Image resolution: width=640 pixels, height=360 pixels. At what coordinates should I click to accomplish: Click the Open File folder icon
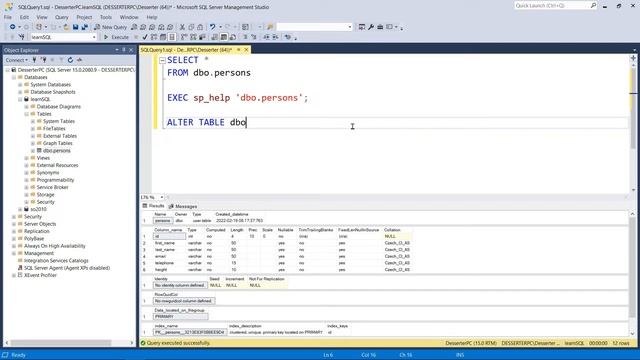tap(66, 27)
